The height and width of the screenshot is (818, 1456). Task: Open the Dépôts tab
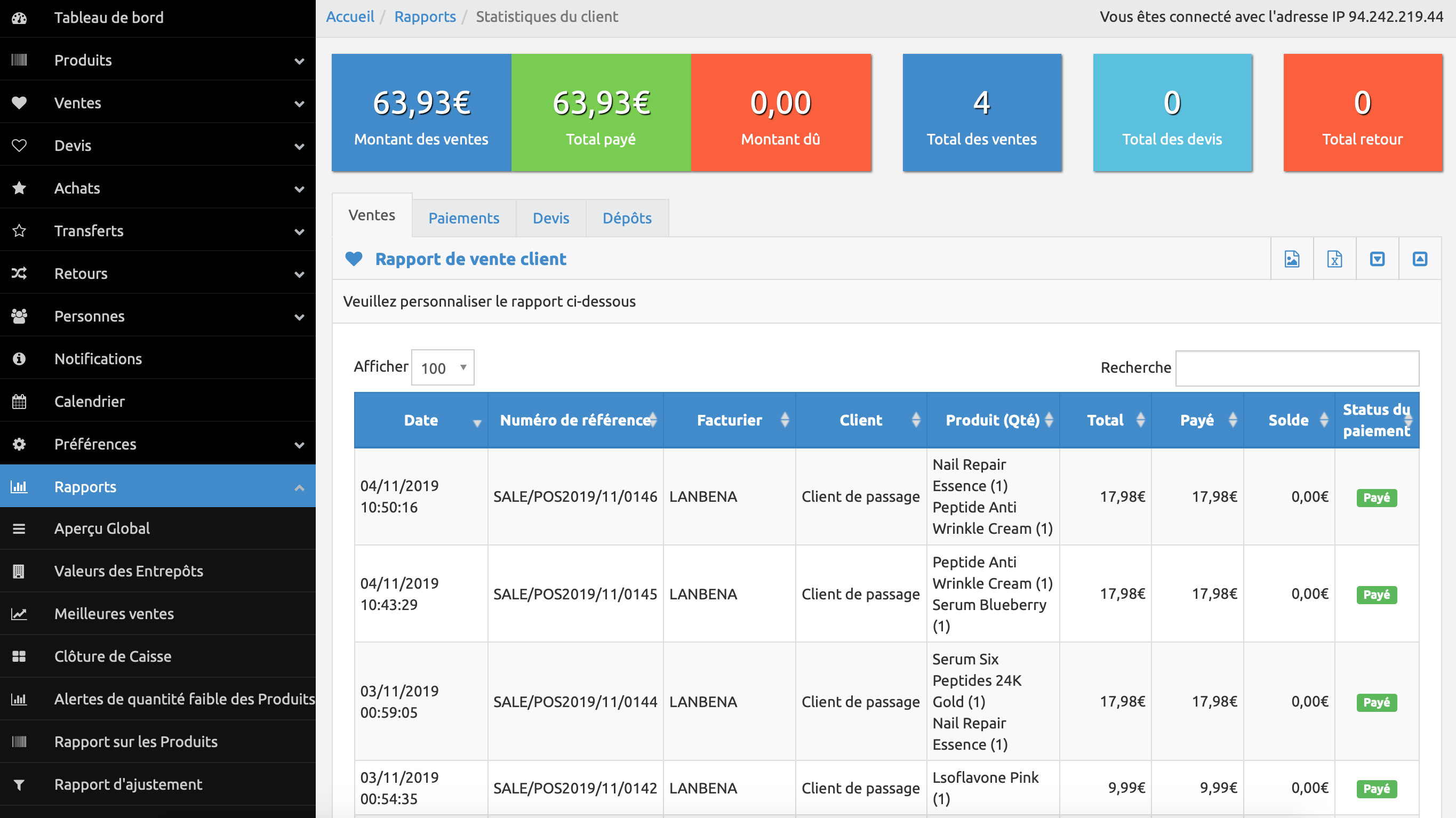click(627, 218)
